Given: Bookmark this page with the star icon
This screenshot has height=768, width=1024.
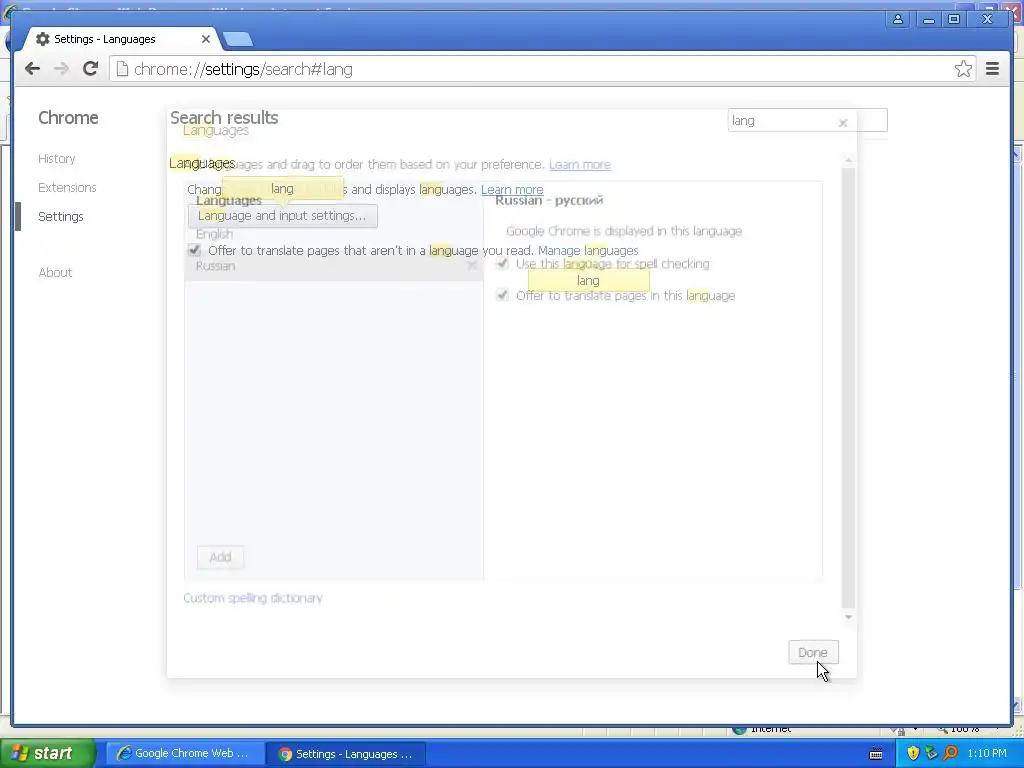Looking at the screenshot, I should tap(963, 69).
